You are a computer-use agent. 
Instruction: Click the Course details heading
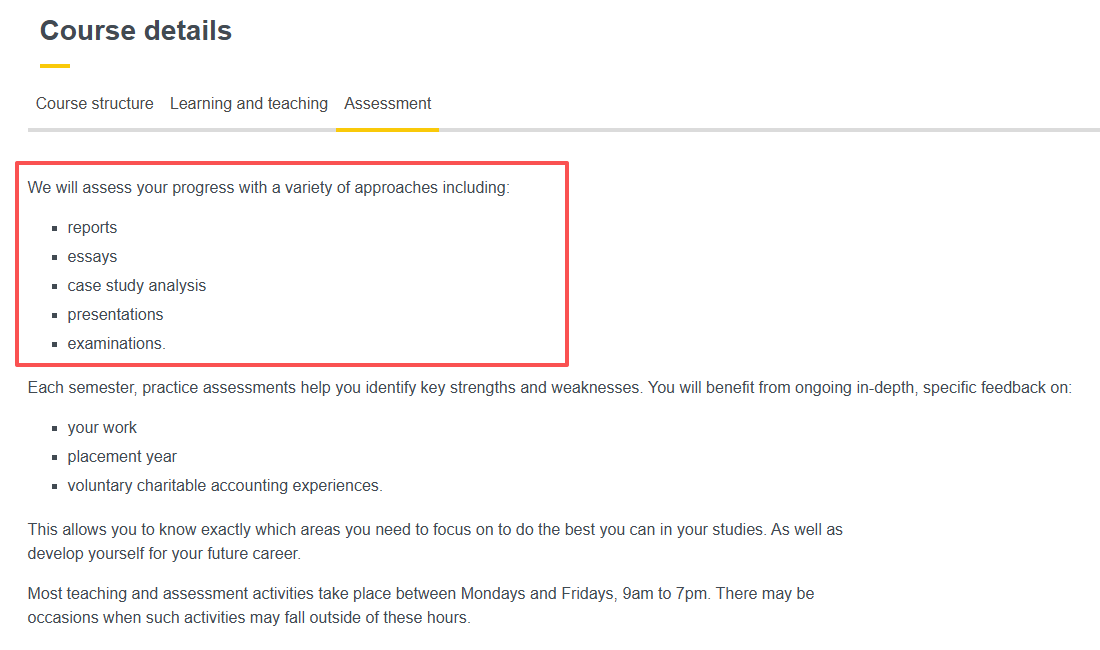coord(136,31)
